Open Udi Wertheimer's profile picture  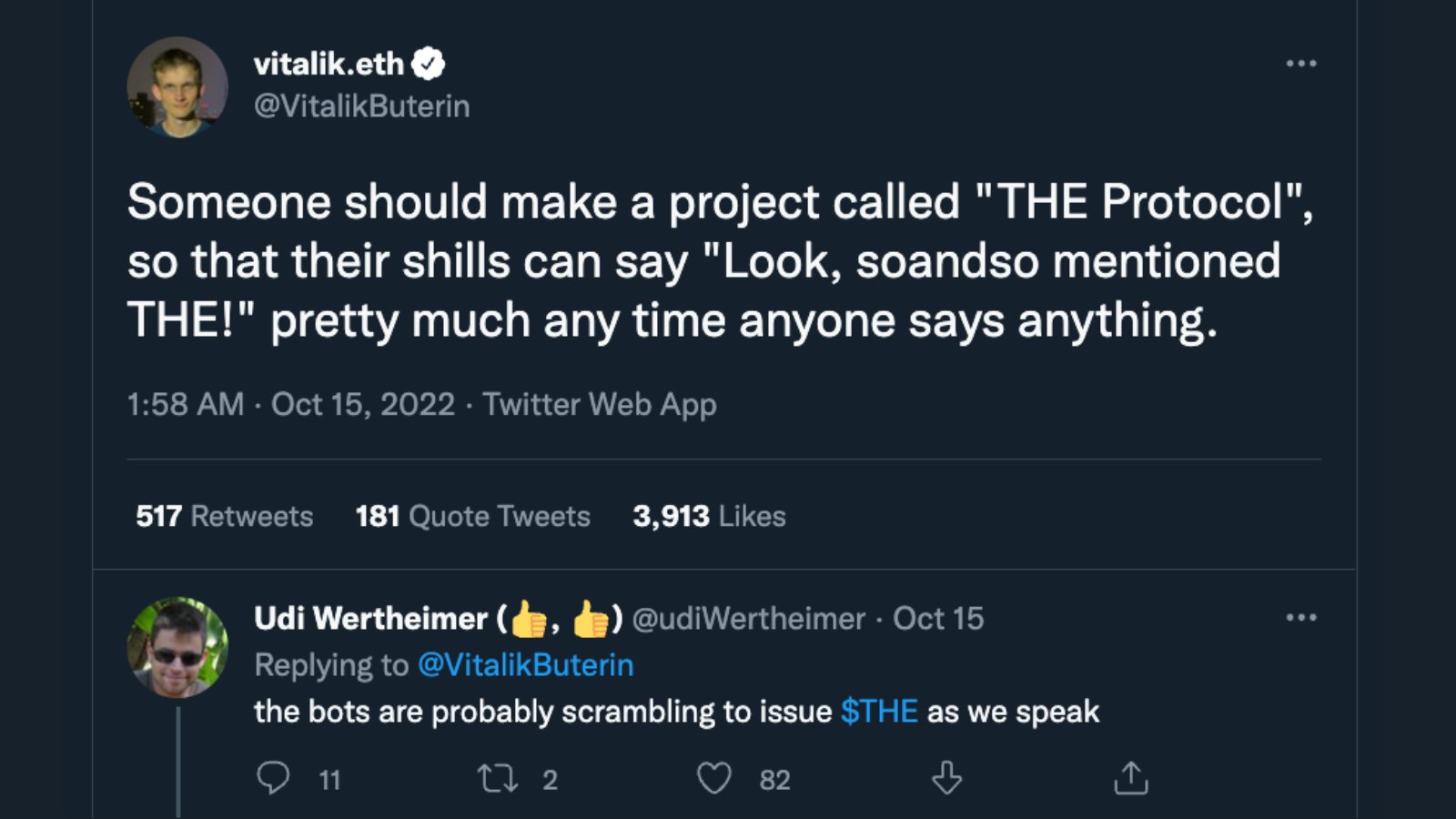point(177,647)
